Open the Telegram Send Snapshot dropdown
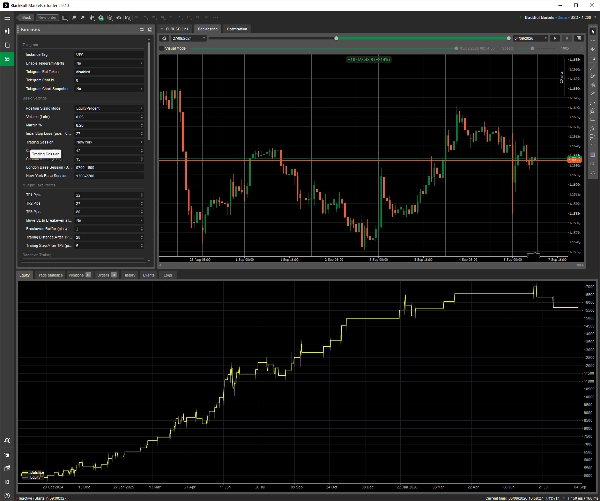Image resolution: width=600 pixels, height=501 pixels. (109, 88)
